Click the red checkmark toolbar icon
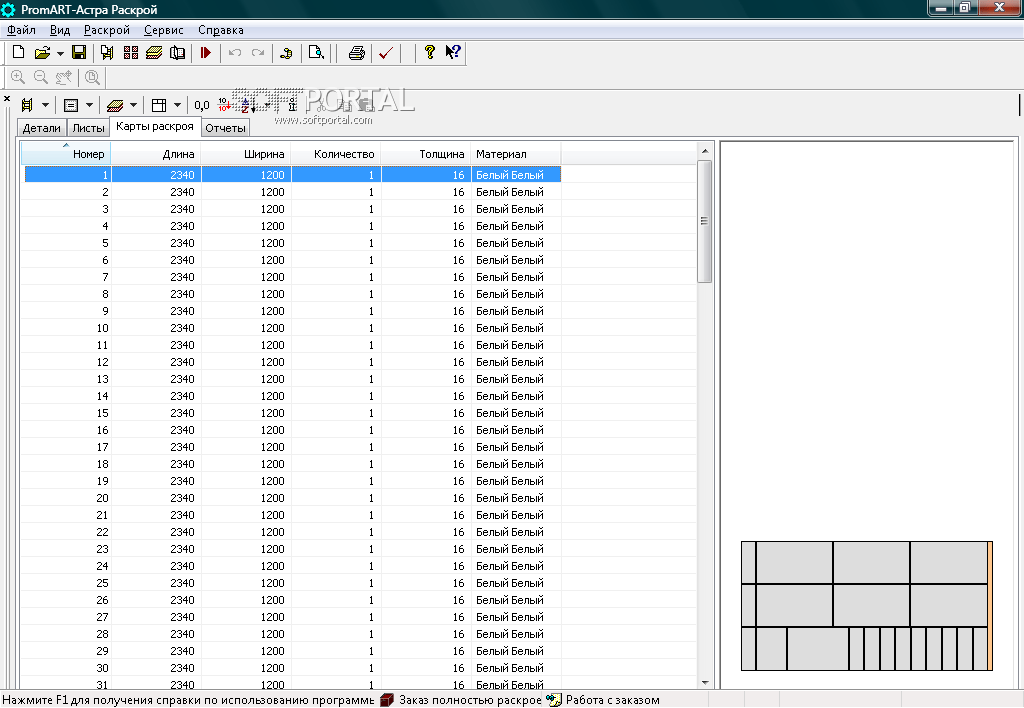Screen dimensions: 1024x708 [x=385, y=53]
